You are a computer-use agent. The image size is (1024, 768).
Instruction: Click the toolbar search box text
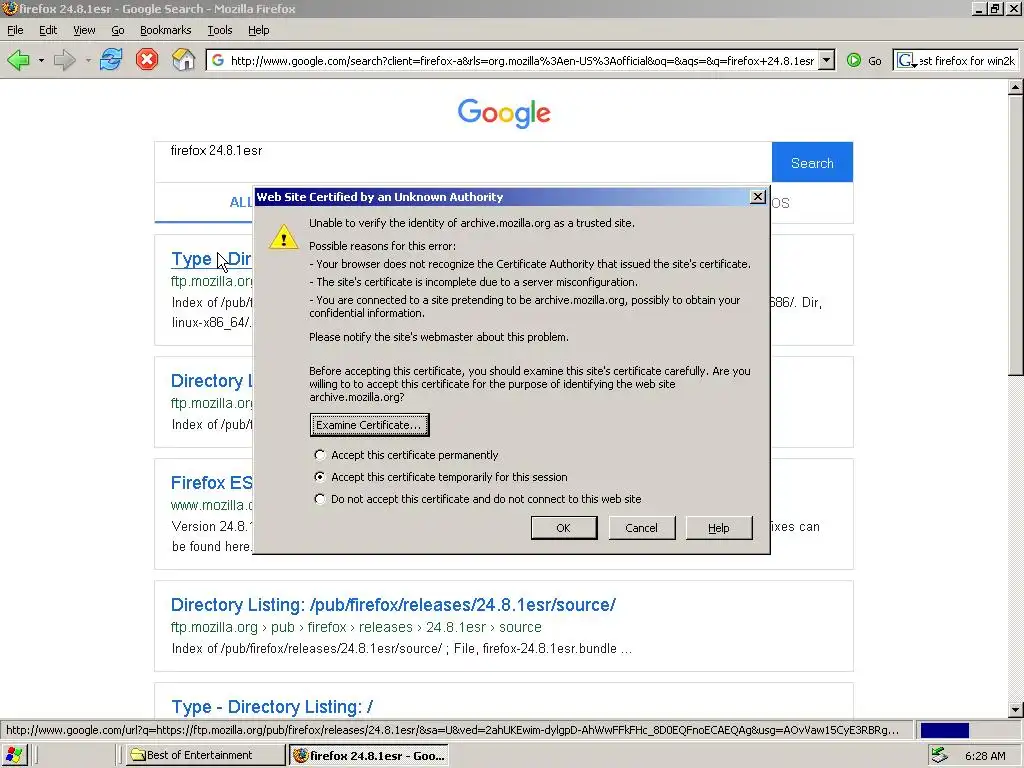click(967, 61)
